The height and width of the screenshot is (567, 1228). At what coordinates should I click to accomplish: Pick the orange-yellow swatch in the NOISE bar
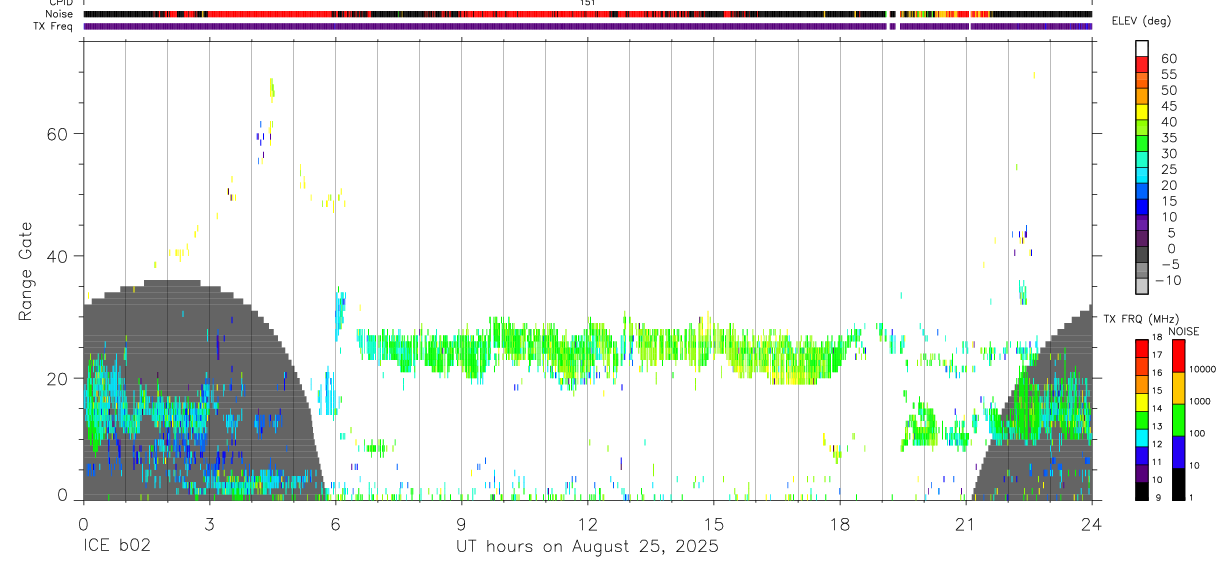(1178, 388)
